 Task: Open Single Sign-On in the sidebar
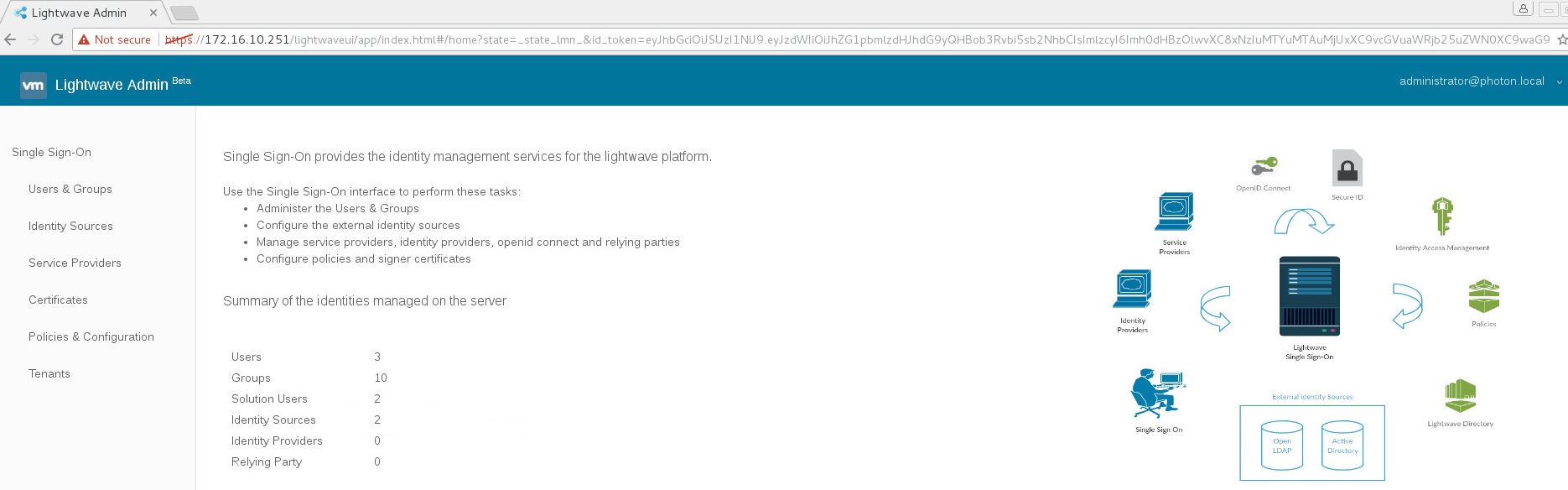point(51,152)
